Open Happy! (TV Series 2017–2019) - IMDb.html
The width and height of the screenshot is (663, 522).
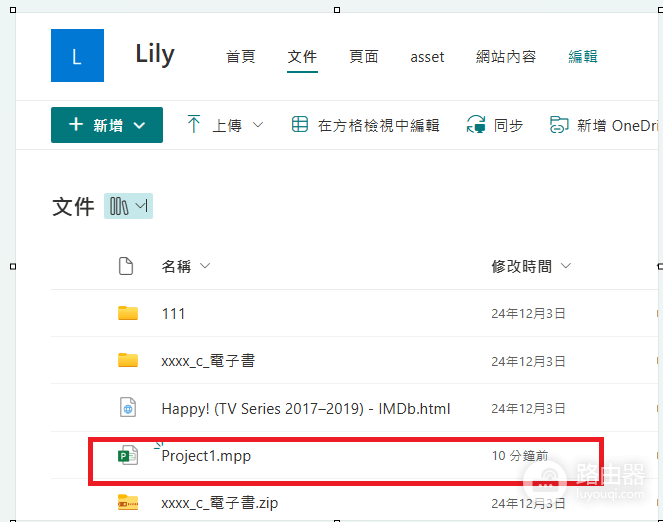[306, 409]
